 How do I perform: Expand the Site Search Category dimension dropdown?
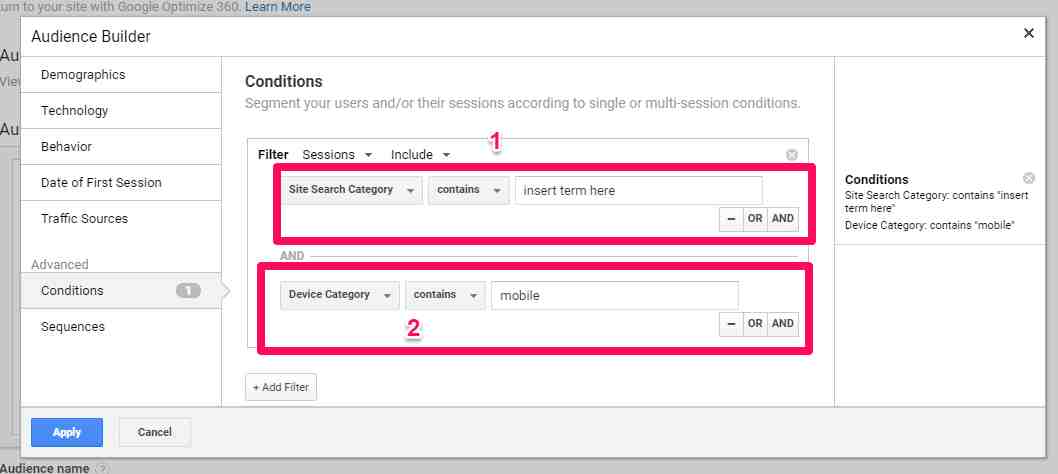[x=351, y=190]
